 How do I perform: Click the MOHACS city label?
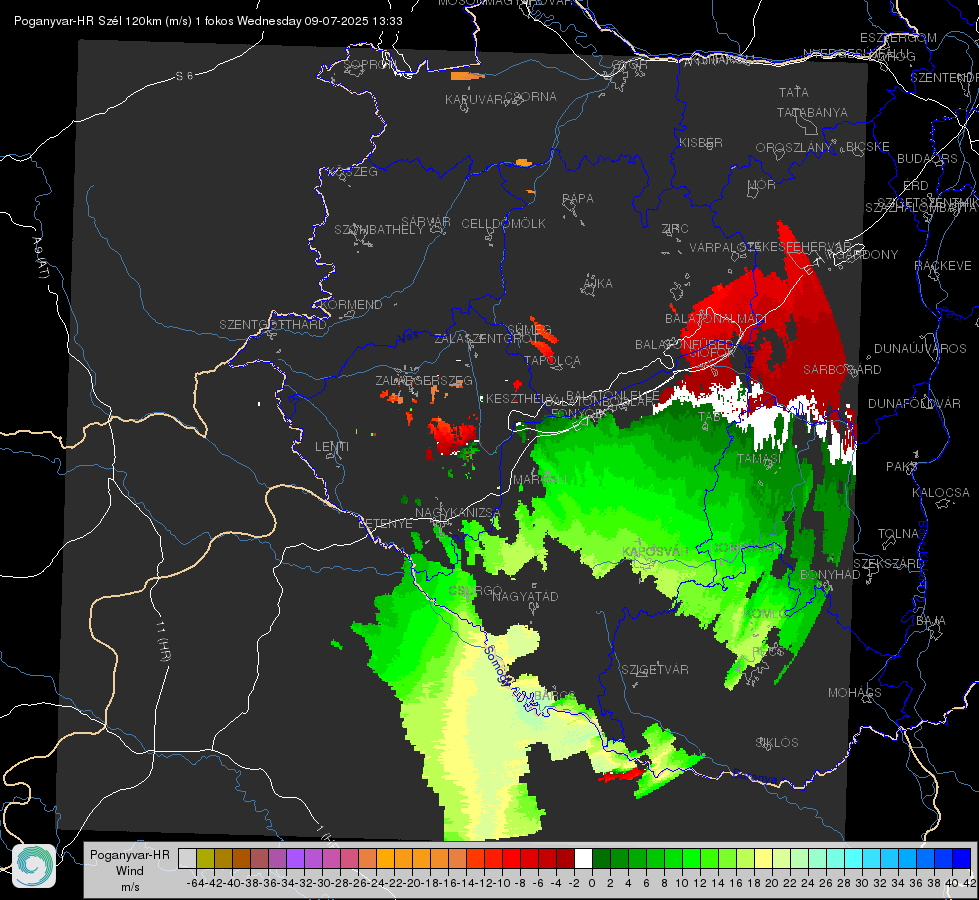(x=854, y=692)
